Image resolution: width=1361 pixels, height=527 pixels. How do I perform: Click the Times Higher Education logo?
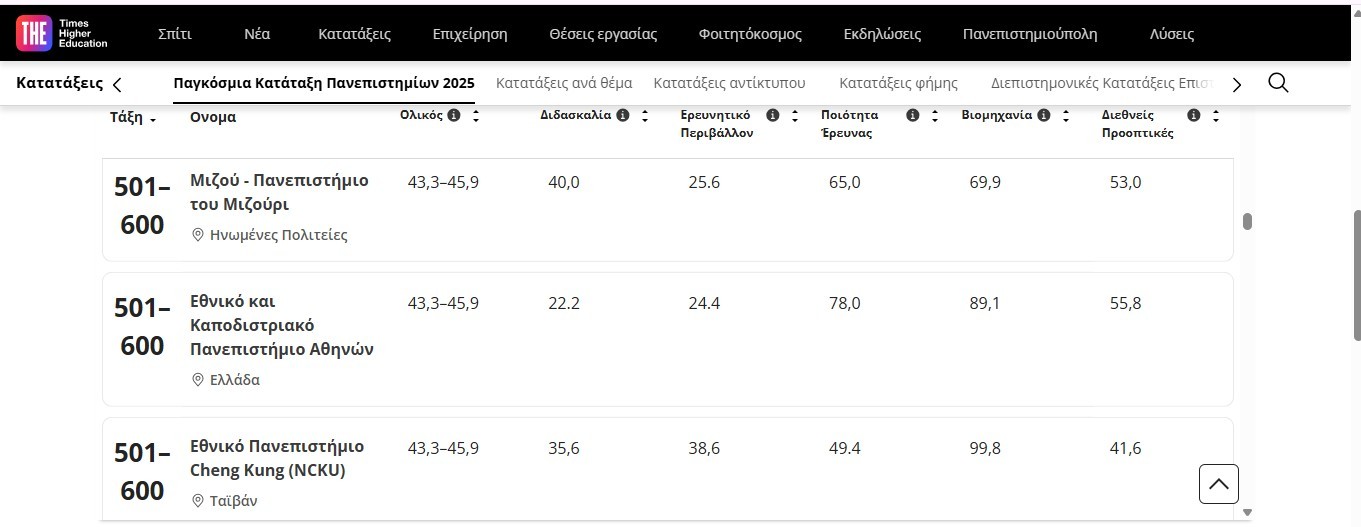[61, 34]
